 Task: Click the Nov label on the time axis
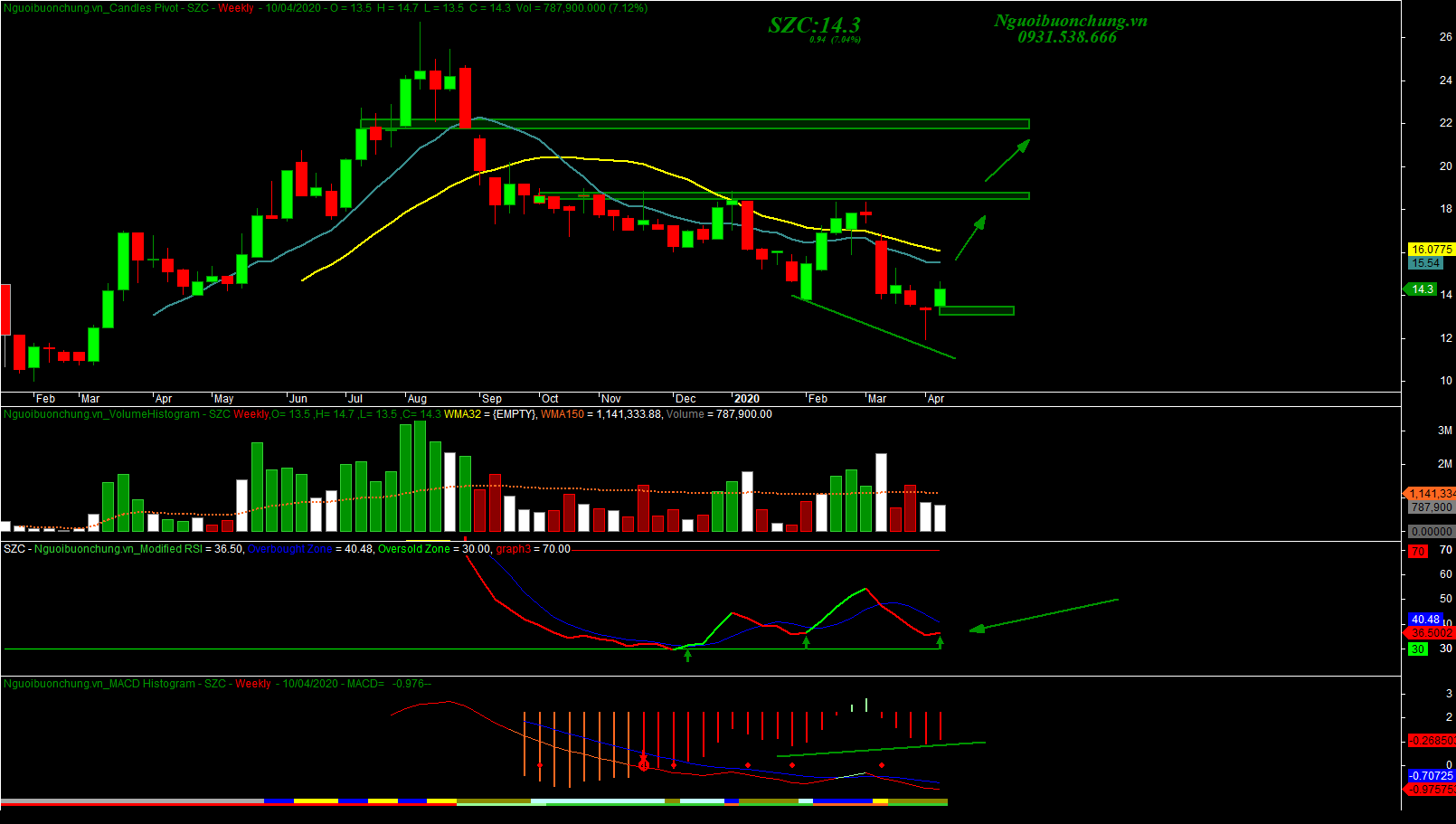coord(611,399)
